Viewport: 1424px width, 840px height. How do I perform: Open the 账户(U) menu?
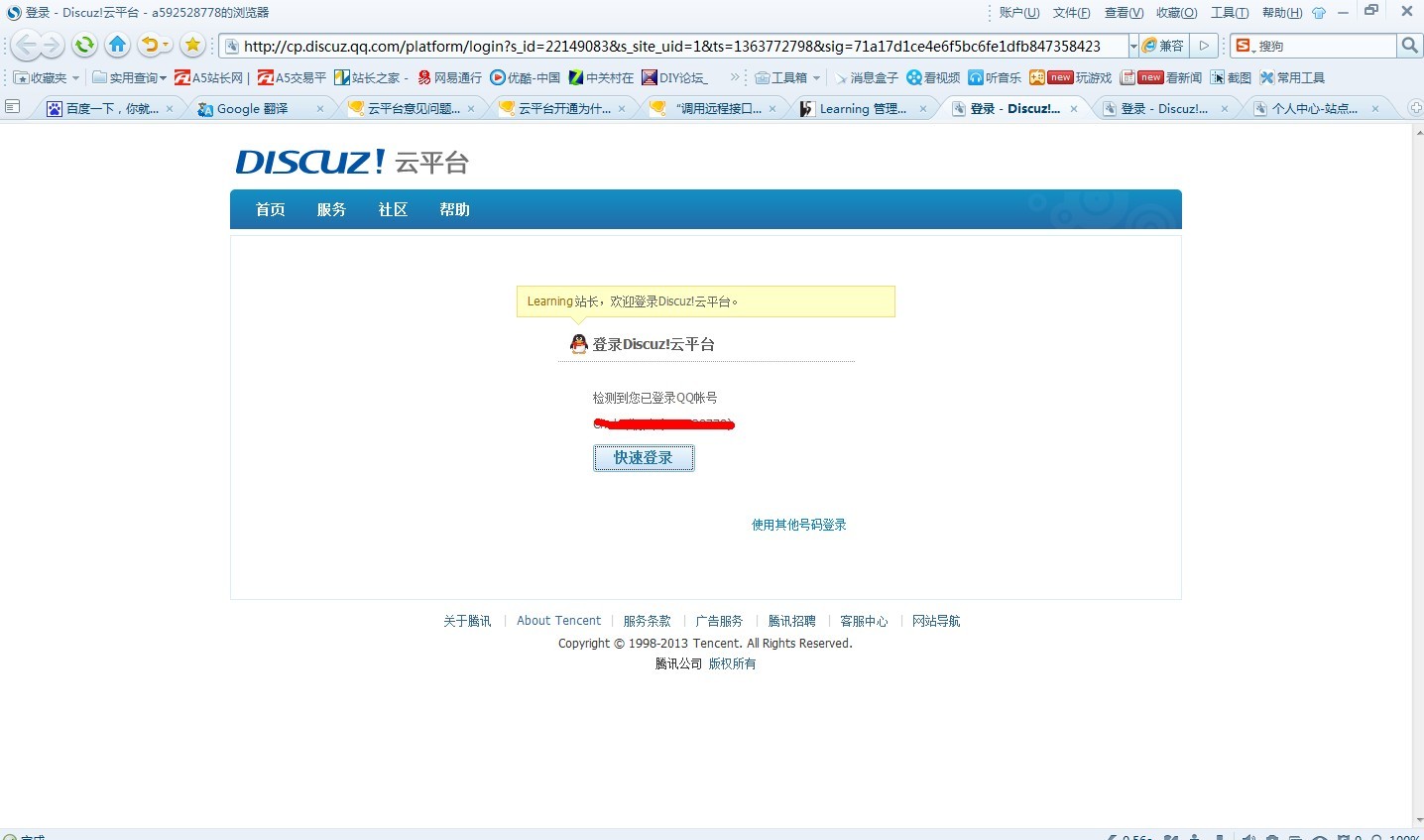(1018, 13)
